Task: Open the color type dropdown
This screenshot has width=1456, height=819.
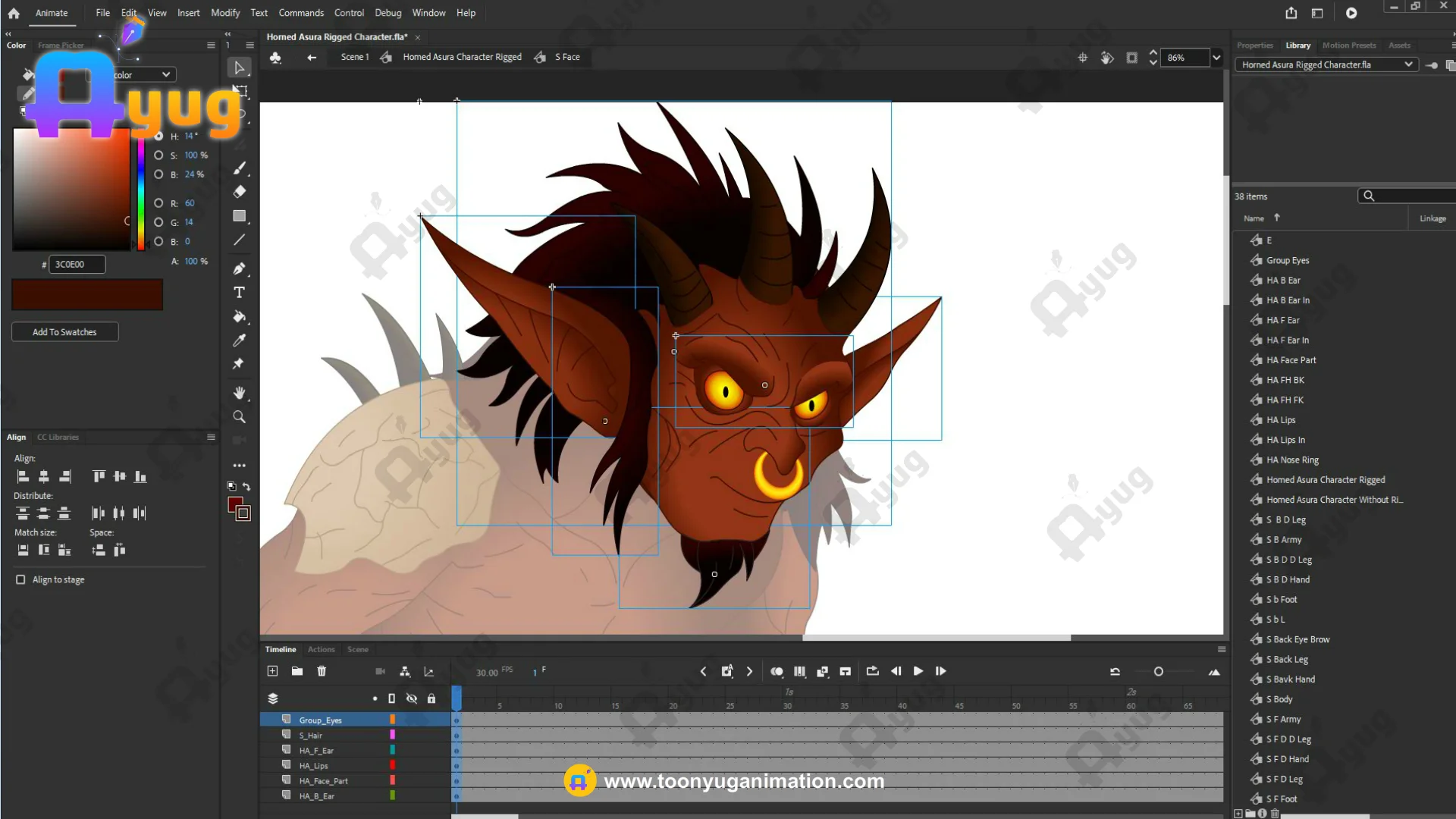Action: (x=165, y=74)
